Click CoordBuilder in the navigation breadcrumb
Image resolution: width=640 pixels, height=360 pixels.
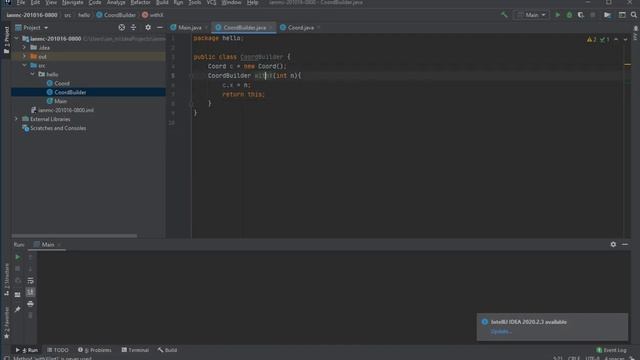tap(116, 15)
